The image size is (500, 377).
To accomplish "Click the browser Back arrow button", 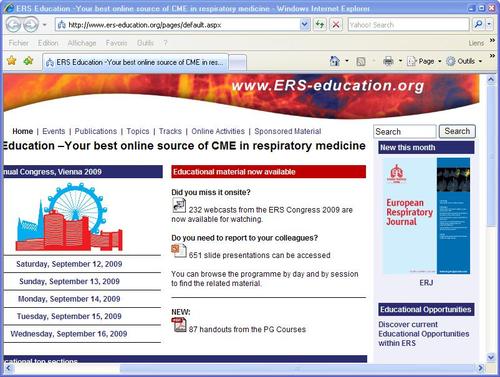I will [14, 25].
